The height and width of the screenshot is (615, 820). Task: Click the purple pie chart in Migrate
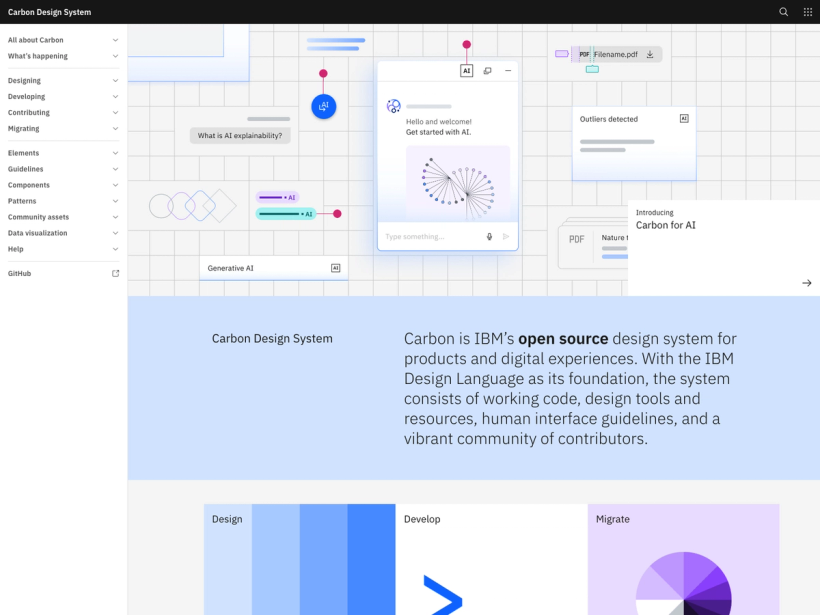684,584
